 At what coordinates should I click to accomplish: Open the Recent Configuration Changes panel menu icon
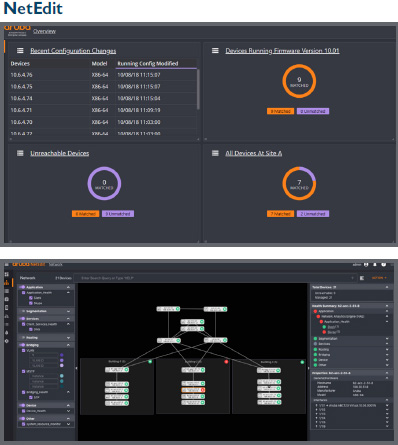[20, 51]
